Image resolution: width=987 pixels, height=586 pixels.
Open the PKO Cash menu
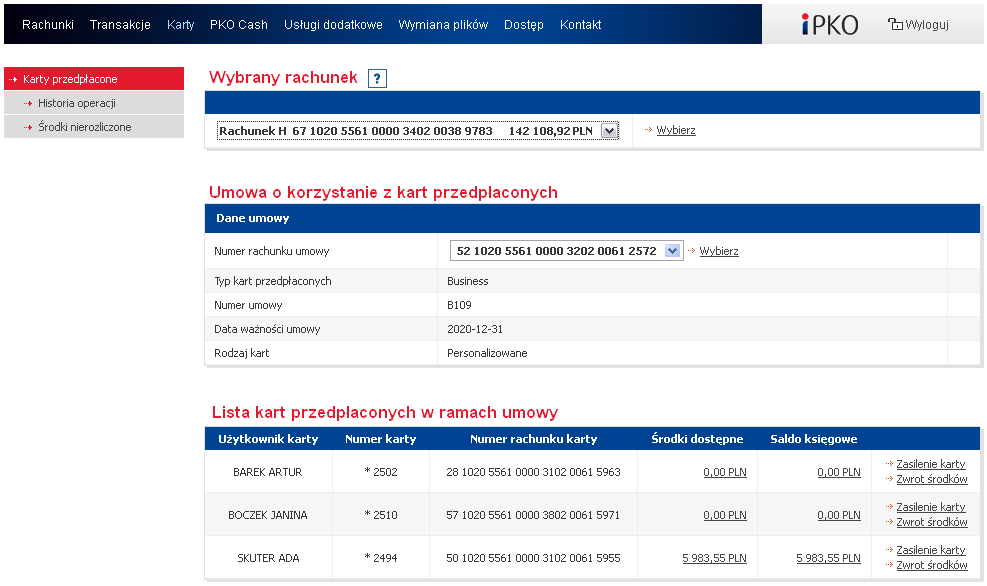(x=239, y=25)
